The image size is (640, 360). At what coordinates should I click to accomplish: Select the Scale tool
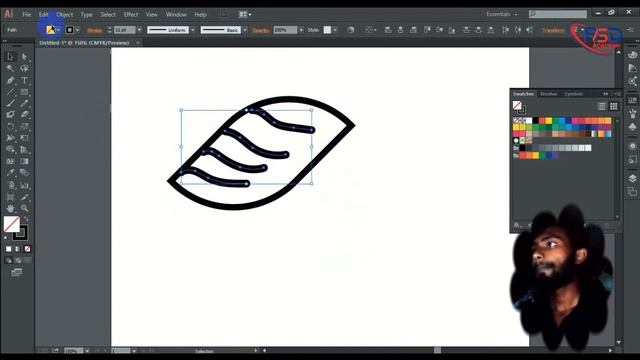24,127
